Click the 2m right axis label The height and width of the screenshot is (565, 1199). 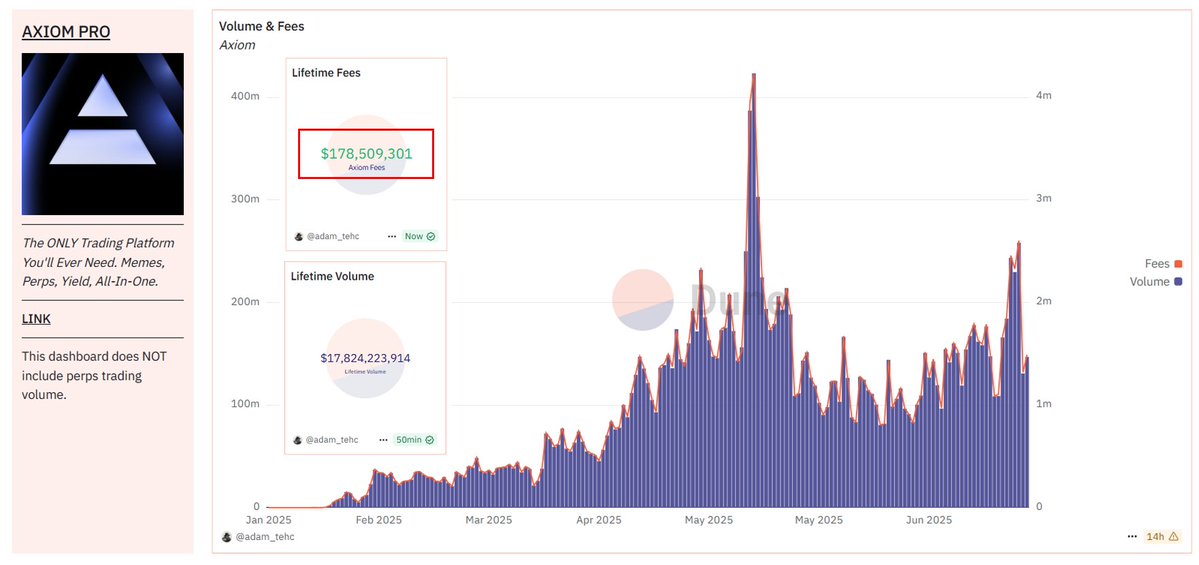pos(1045,302)
